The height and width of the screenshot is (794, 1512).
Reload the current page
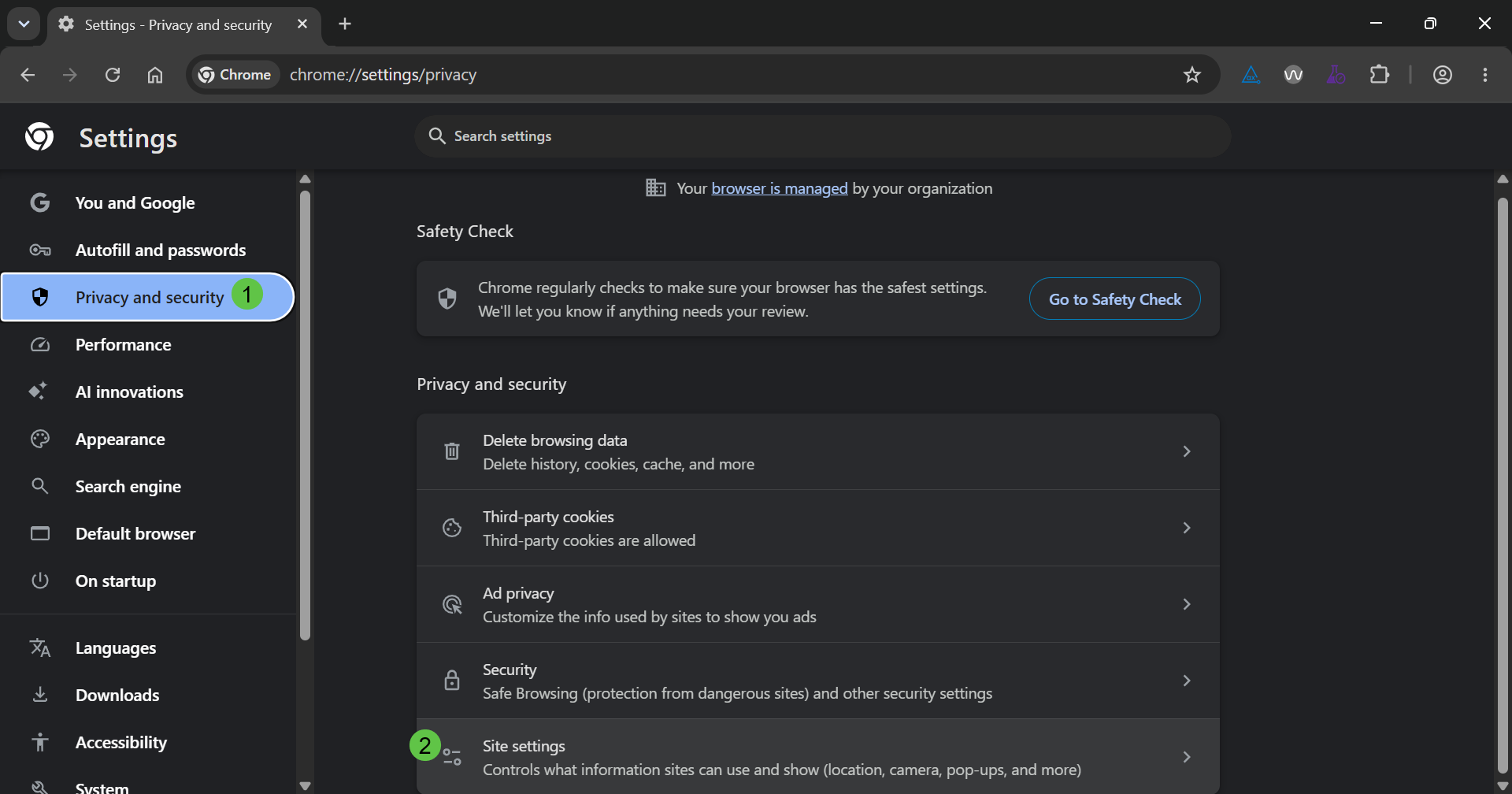(x=113, y=75)
